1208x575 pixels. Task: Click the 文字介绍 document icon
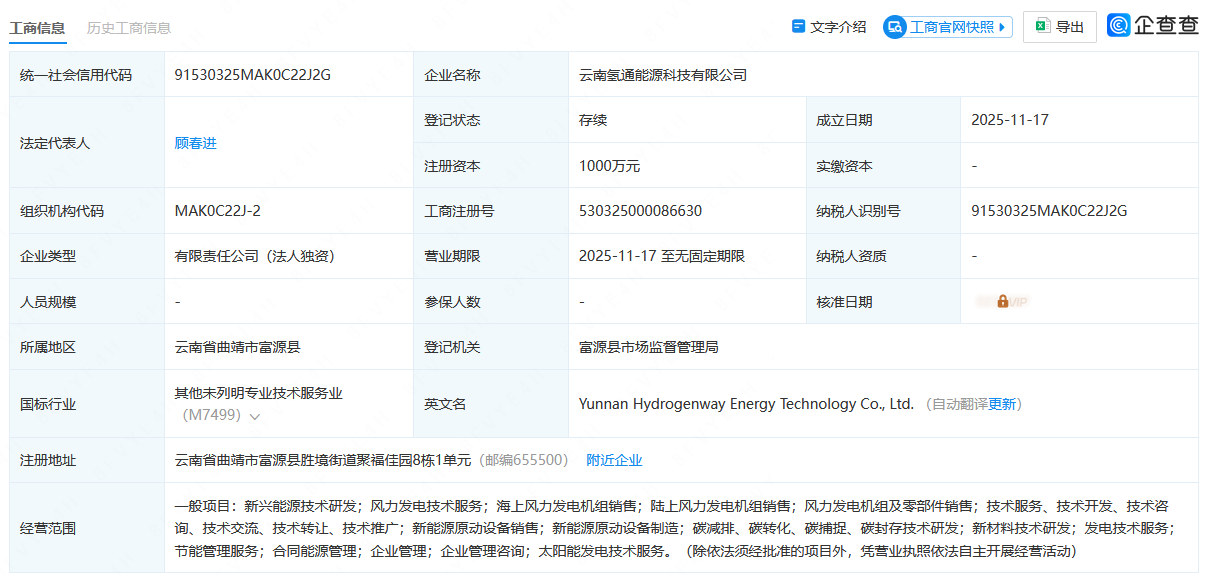[798, 27]
